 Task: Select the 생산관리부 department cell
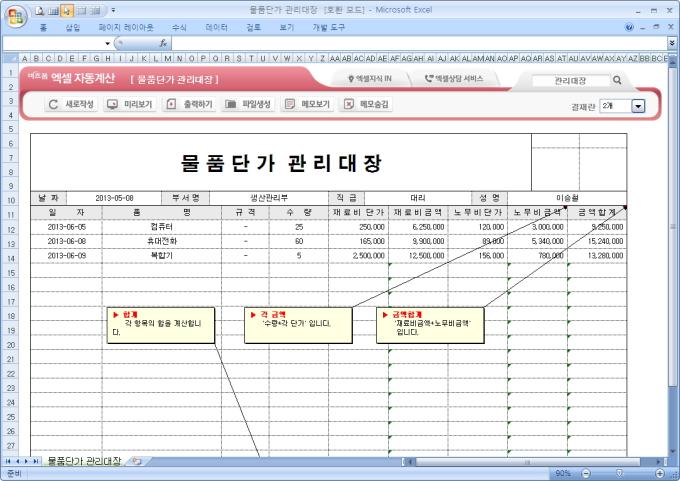(x=269, y=198)
